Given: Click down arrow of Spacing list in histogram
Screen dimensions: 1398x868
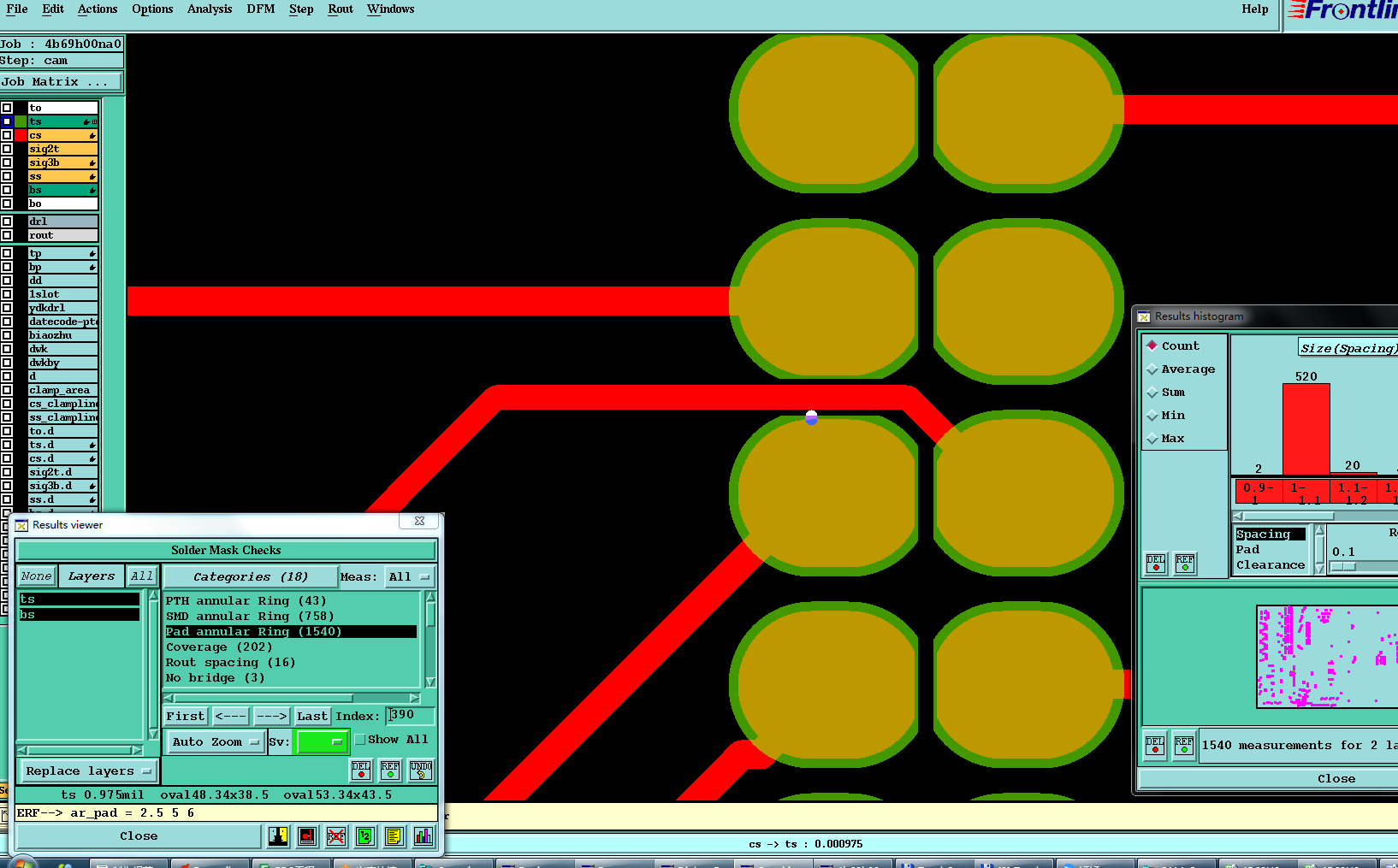Looking at the screenshot, I should (x=1319, y=568).
